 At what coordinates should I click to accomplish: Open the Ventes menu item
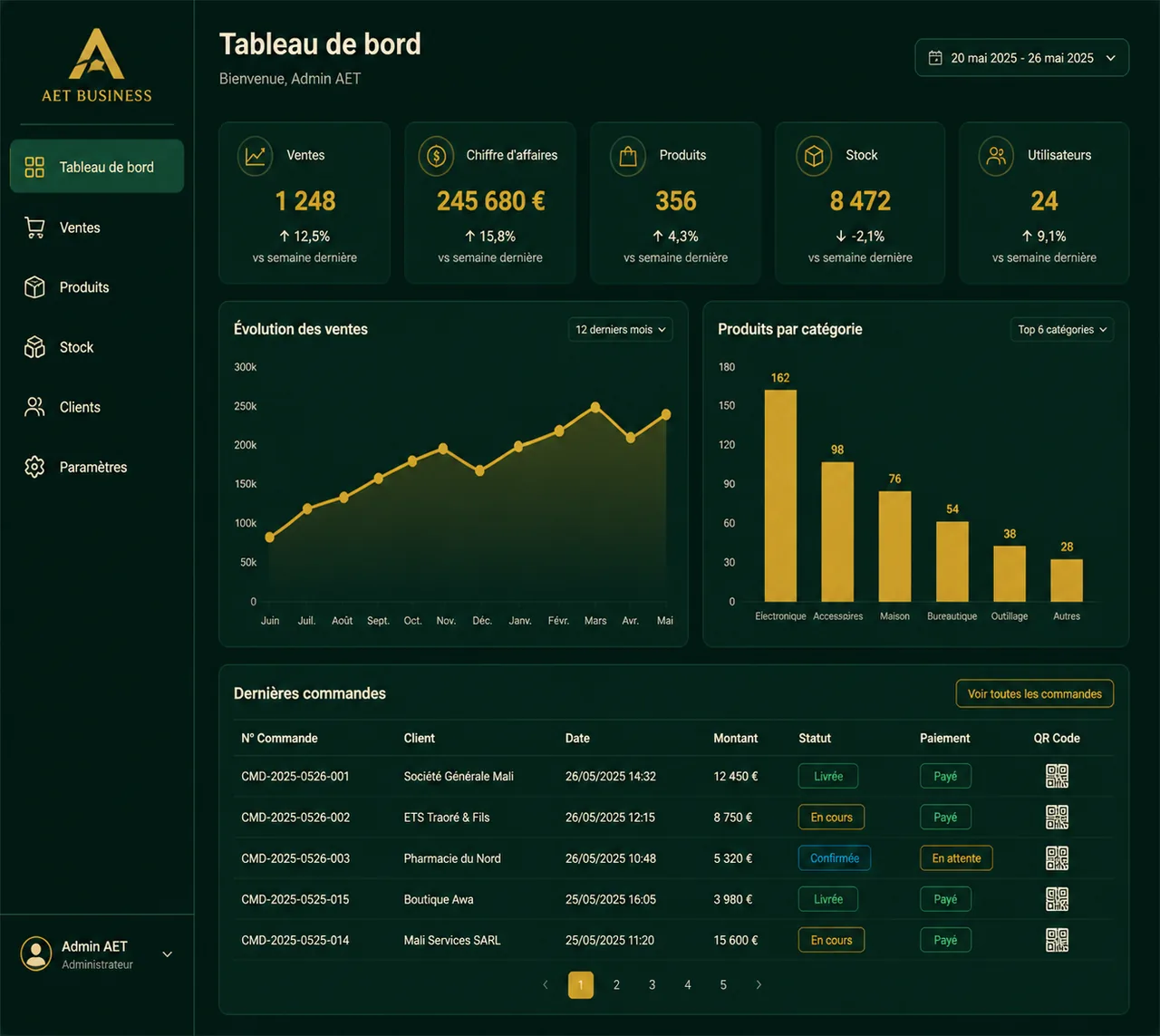click(x=97, y=228)
